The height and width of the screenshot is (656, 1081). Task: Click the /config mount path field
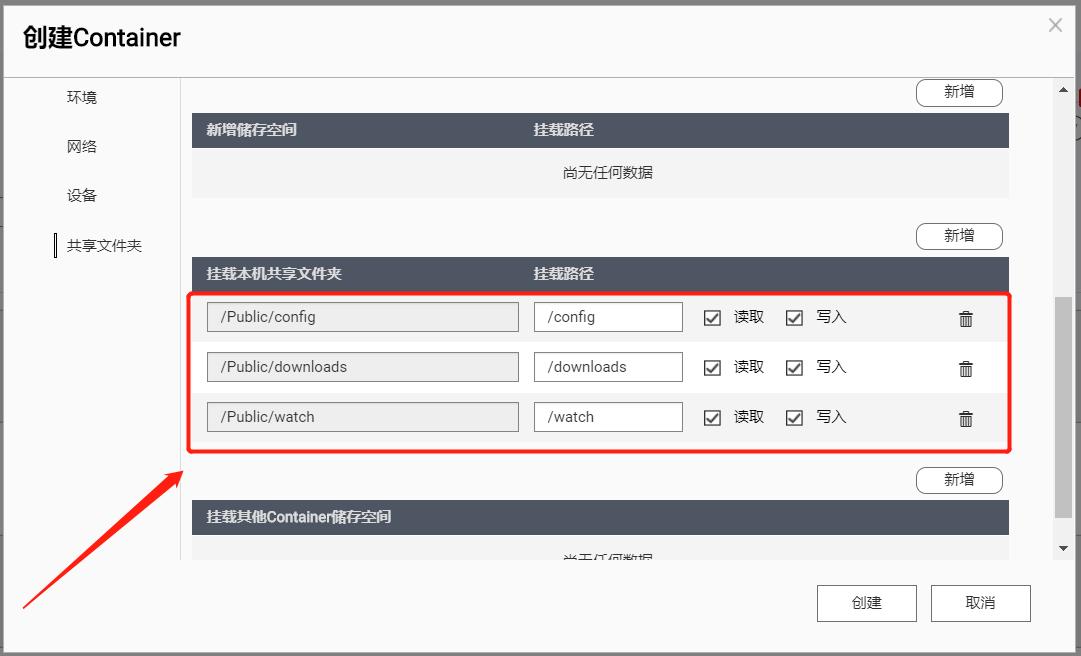[x=607, y=317]
